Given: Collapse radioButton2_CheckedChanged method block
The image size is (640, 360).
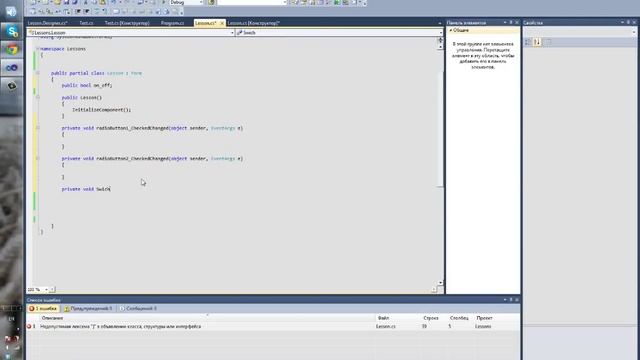Looking at the screenshot, I should 38,158.
